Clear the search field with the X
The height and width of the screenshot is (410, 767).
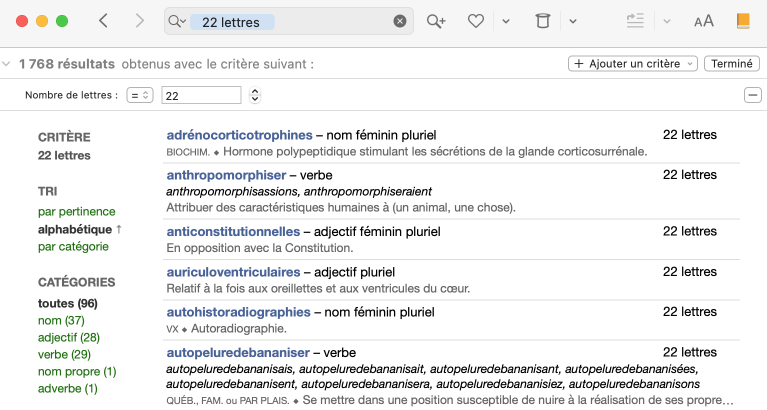400,21
